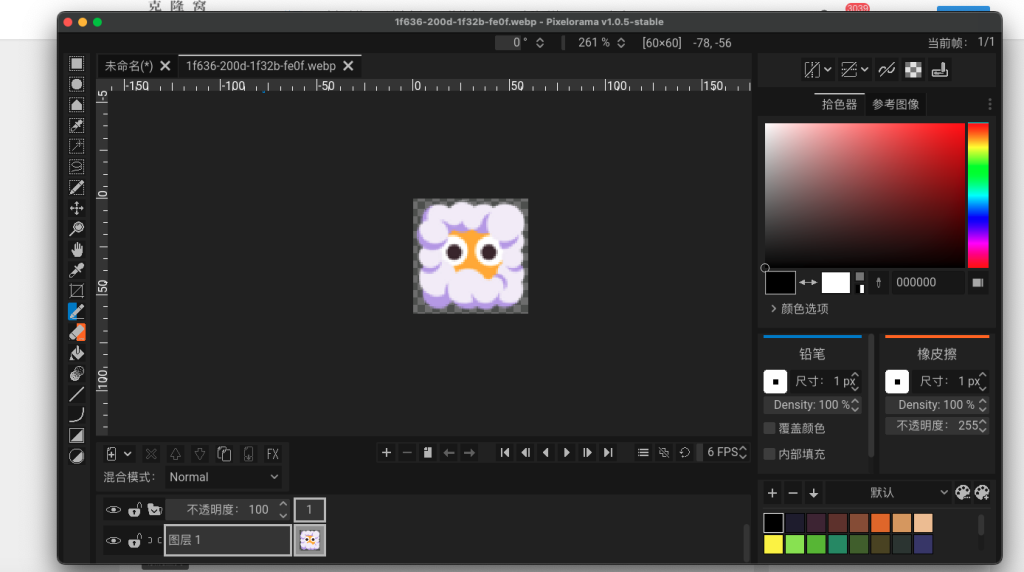This screenshot has height=572, width=1024.
Task: Select the Line tool
Action: click(76, 394)
